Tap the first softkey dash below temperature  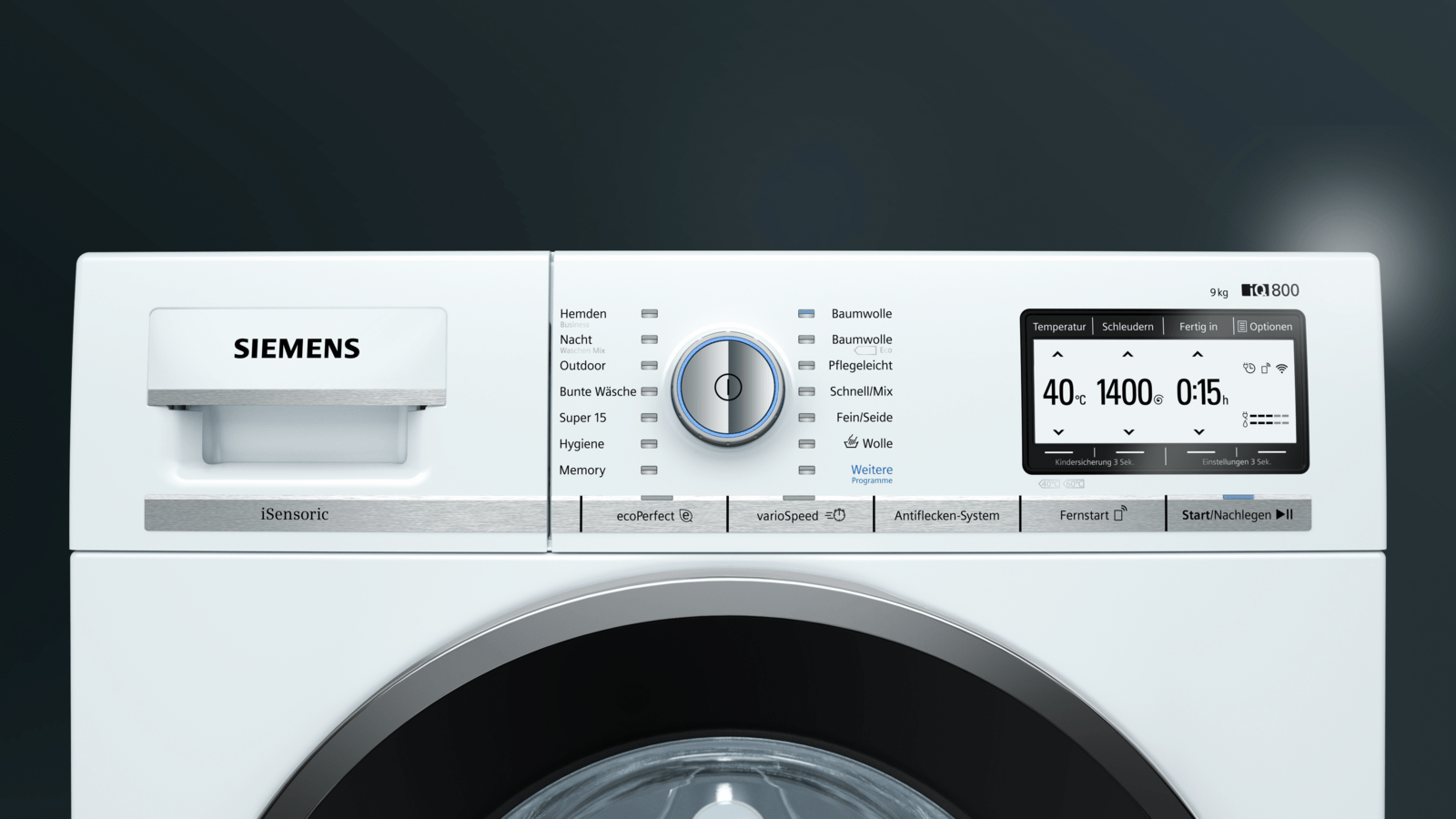[1058, 451]
